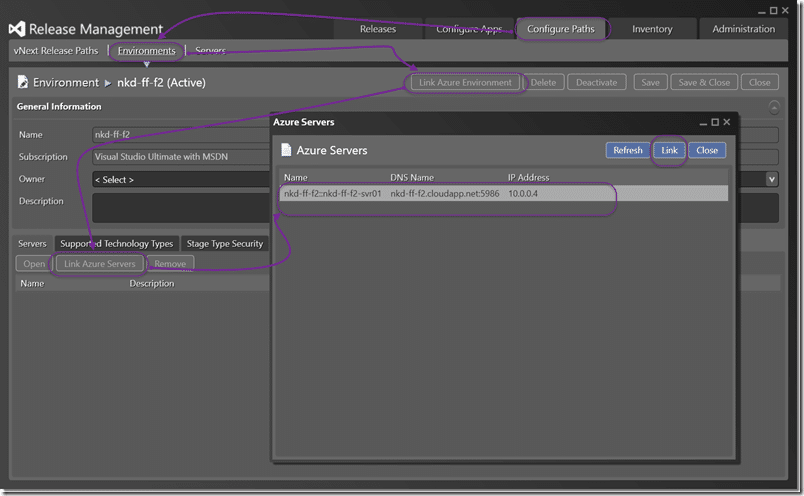Click the Azure Servers page icon
Screen dimensions: 804x496
click(286, 150)
